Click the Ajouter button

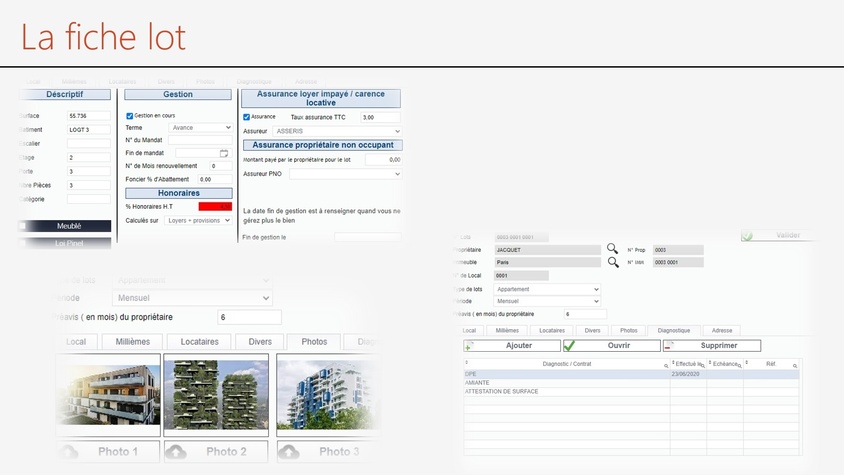click(512, 345)
